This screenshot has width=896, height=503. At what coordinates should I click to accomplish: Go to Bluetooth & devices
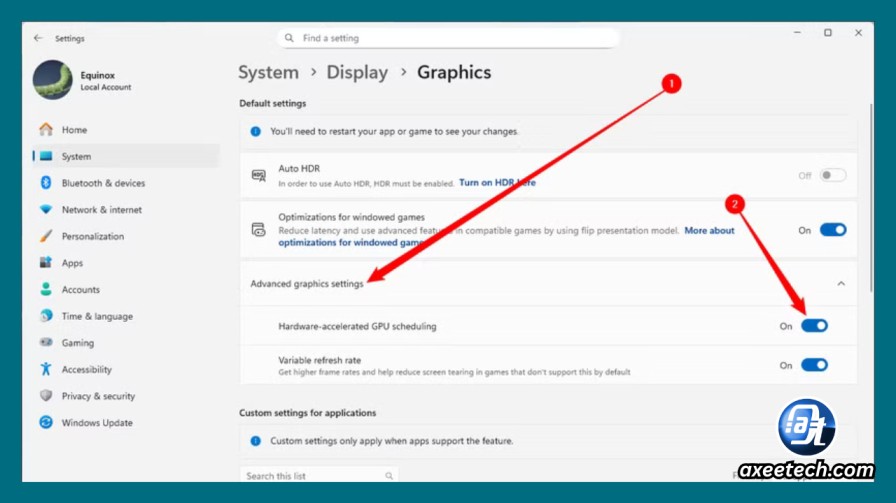pyautogui.click(x=127, y=183)
